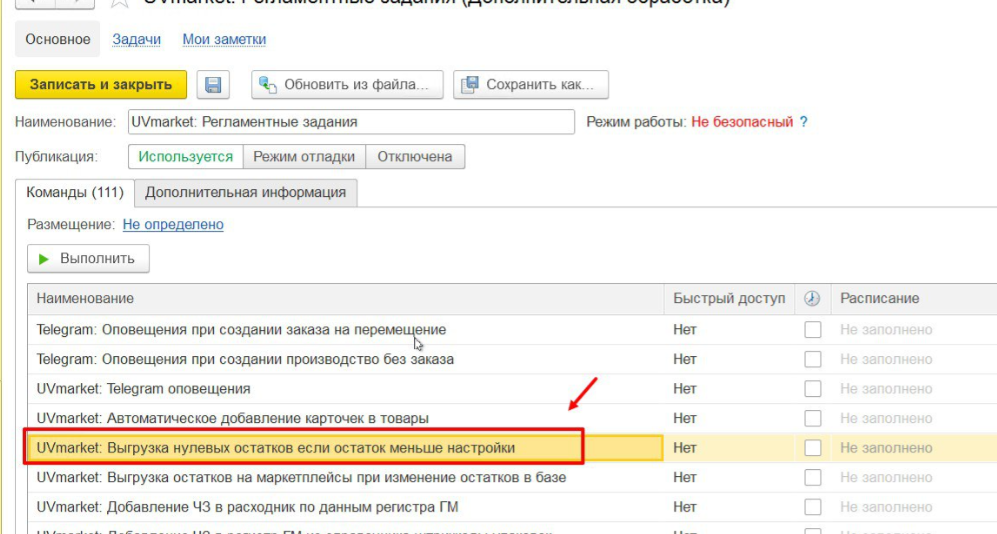
Task: Click the Наименование input field
Action: pyautogui.click(x=351, y=122)
